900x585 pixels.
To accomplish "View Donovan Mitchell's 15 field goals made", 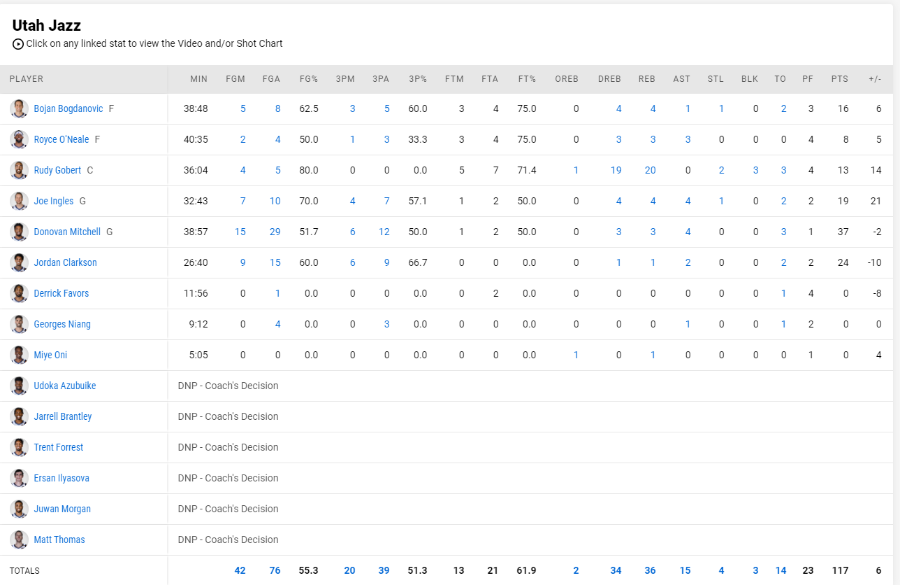I will [240, 232].
